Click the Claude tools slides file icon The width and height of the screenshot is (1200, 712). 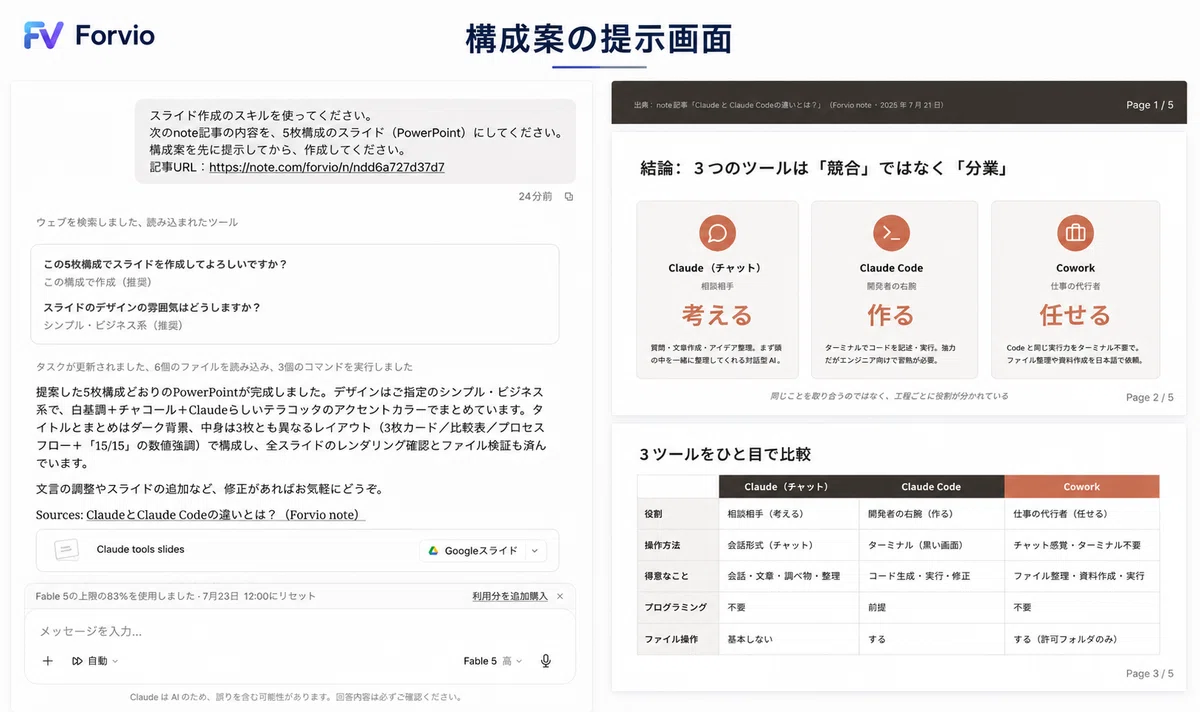tap(67, 550)
